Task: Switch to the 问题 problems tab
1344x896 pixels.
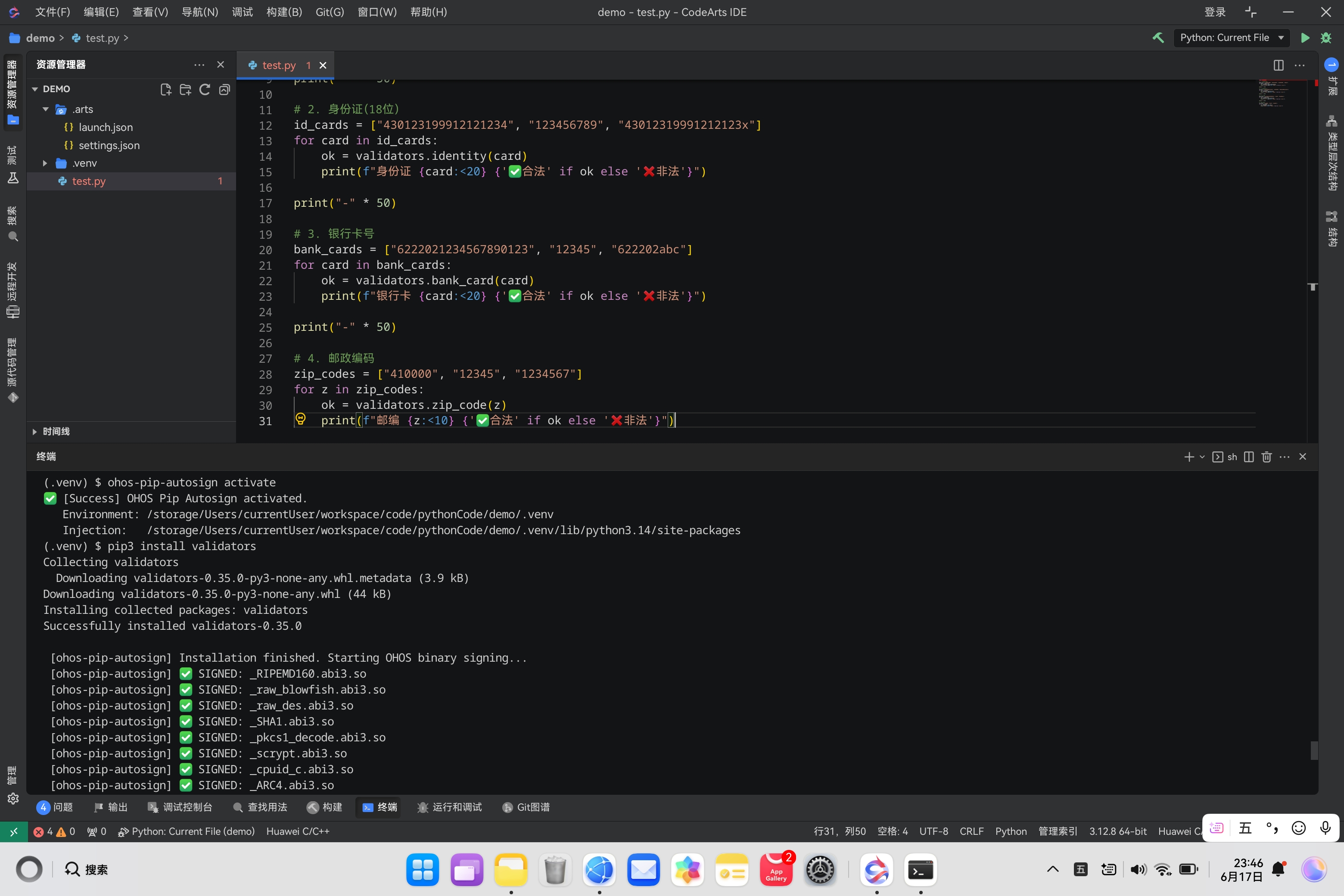Action: pyautogui.click(x=55, y=807)
